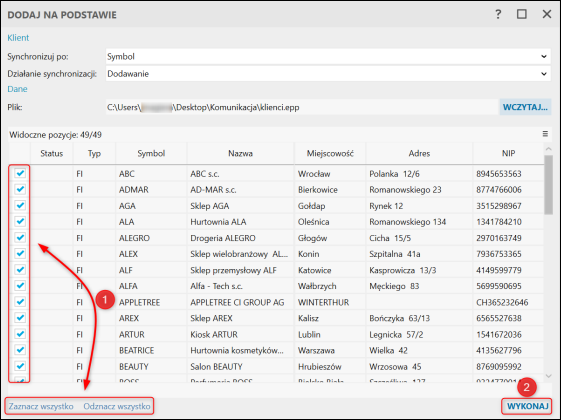This screenshot has width=561, height=420.
Task: Click the WCZYTAJ... button
Action: (525, 107)
